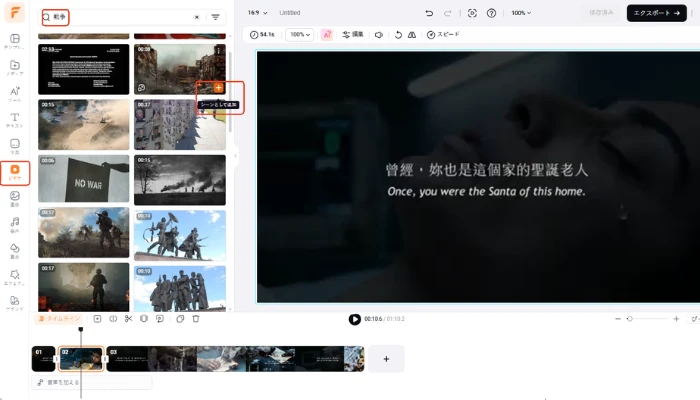Viewport: 700px width, 400px height.
Task: Open the Subtitle panel in sidebar
Action: 15,146
